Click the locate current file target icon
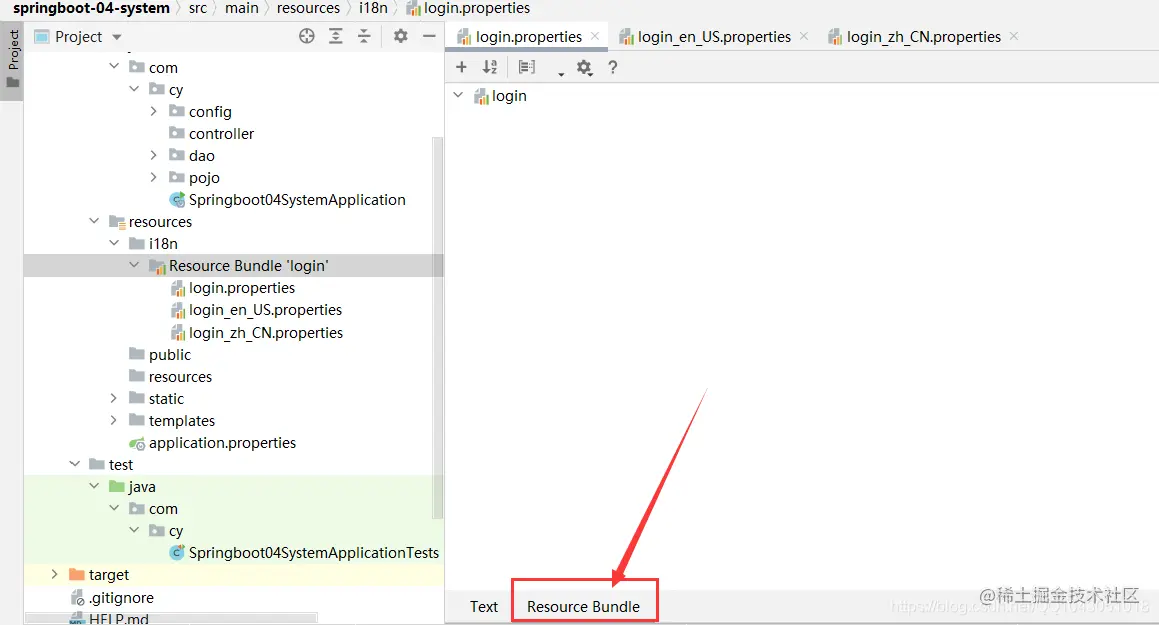Image resolution: width=1159 pixels, height=625 pixels. [307, 36]
